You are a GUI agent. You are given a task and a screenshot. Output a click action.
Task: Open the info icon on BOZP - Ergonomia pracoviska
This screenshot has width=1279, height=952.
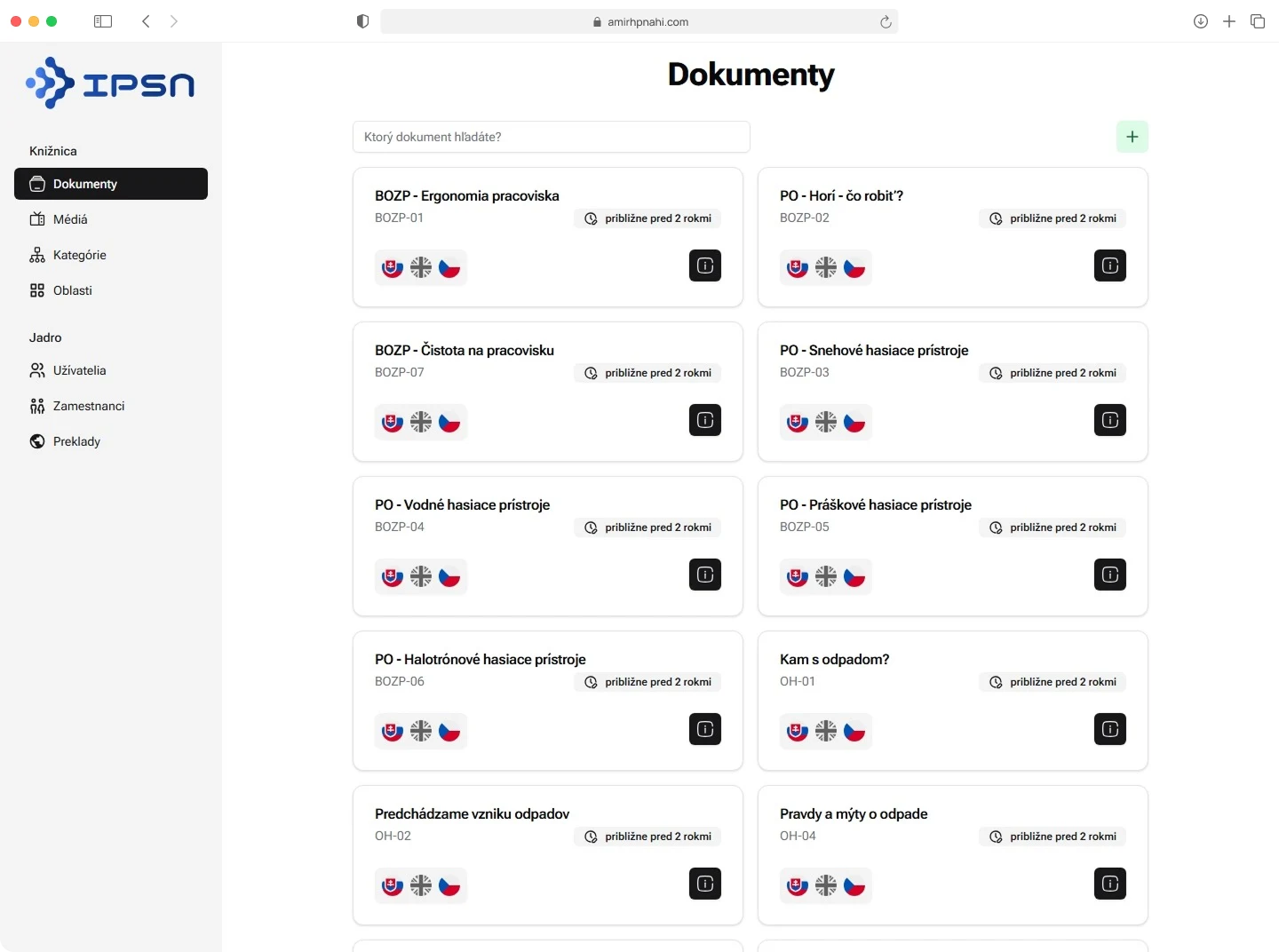(704, 266)
